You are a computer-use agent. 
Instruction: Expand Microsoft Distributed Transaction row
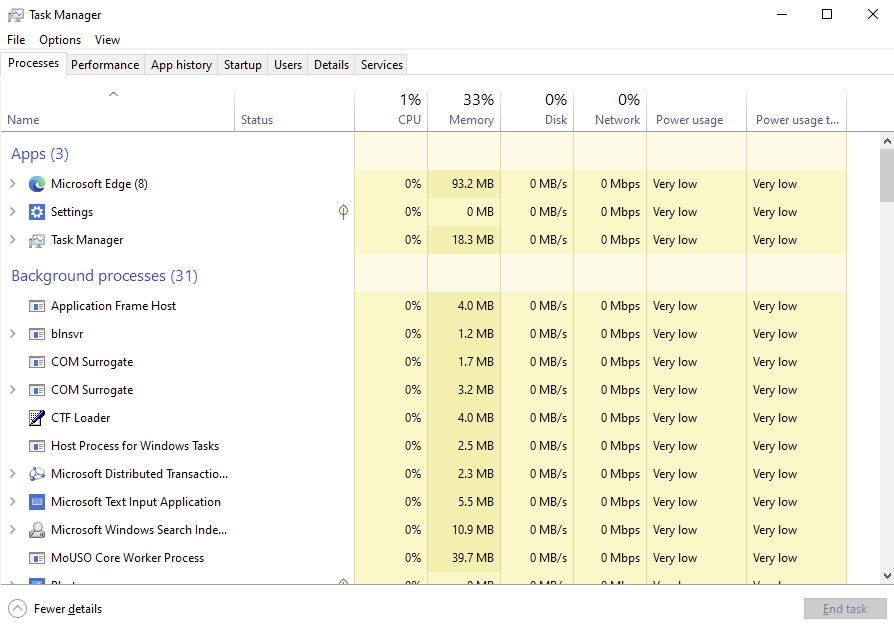(13, 473)
